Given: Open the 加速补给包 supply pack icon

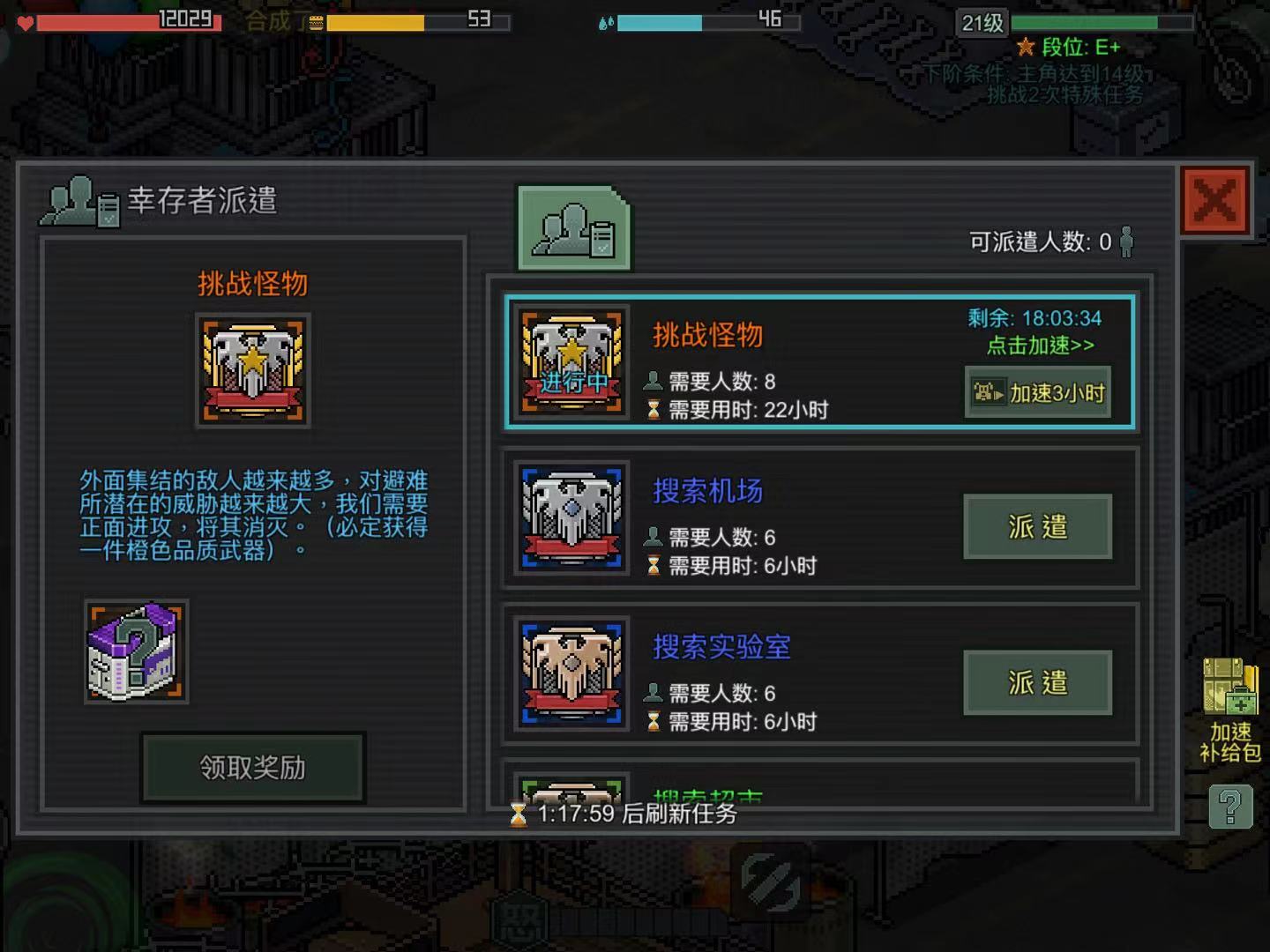Looking at the screenshot, I should 1230,710.
